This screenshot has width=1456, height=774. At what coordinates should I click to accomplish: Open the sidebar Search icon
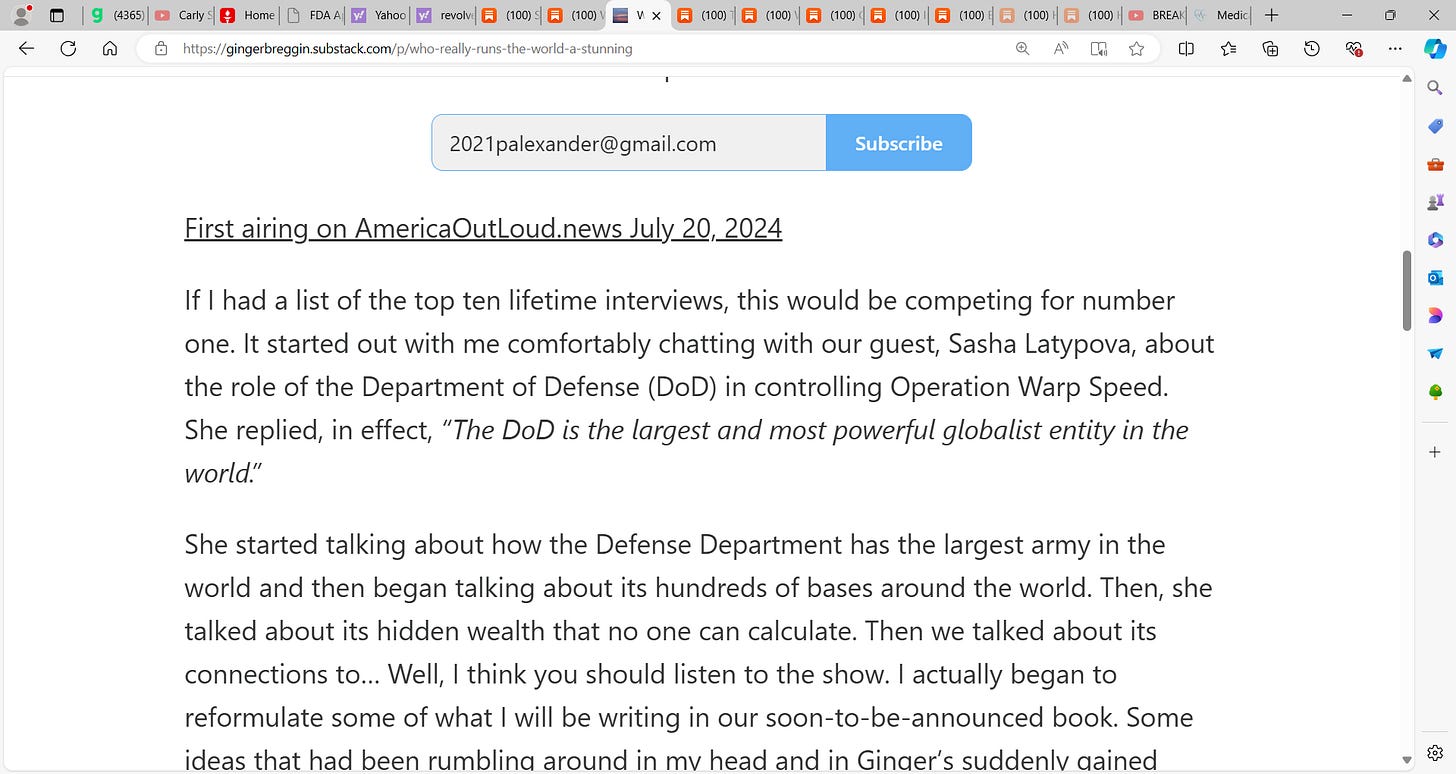(1435, 88)
